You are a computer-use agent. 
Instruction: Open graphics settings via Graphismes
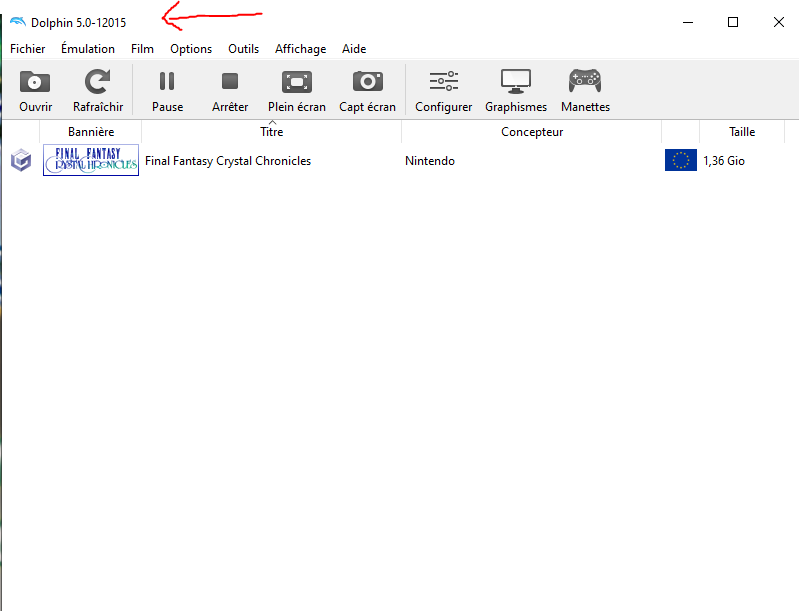(516, 91)
